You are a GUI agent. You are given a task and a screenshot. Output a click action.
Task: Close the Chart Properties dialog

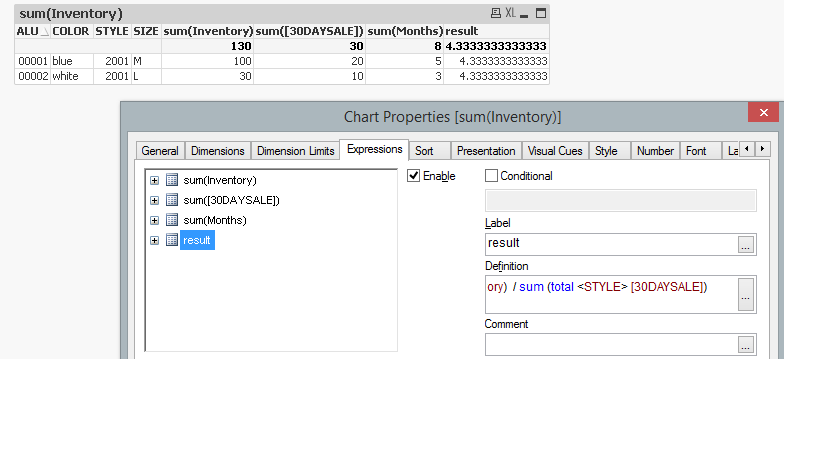763,112
